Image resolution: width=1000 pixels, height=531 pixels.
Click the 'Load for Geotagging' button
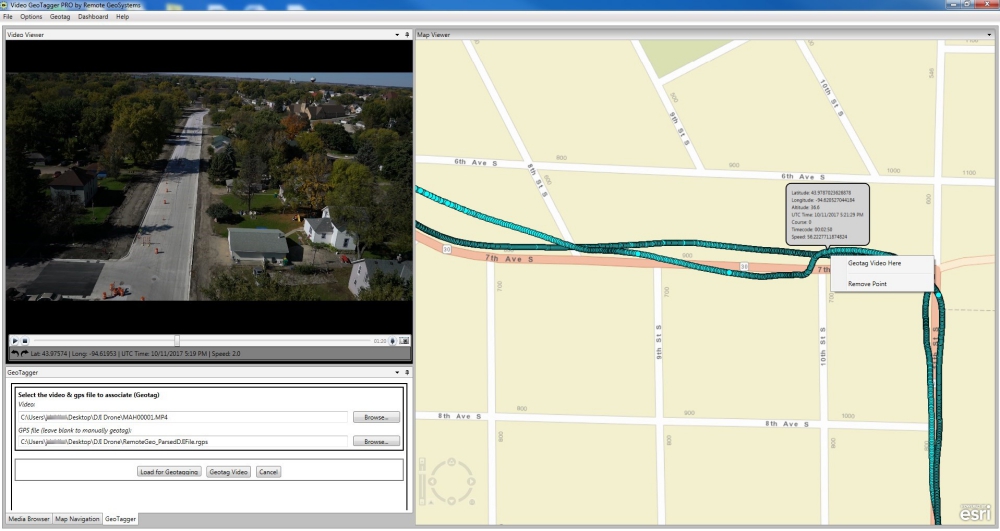pos(170,471)
